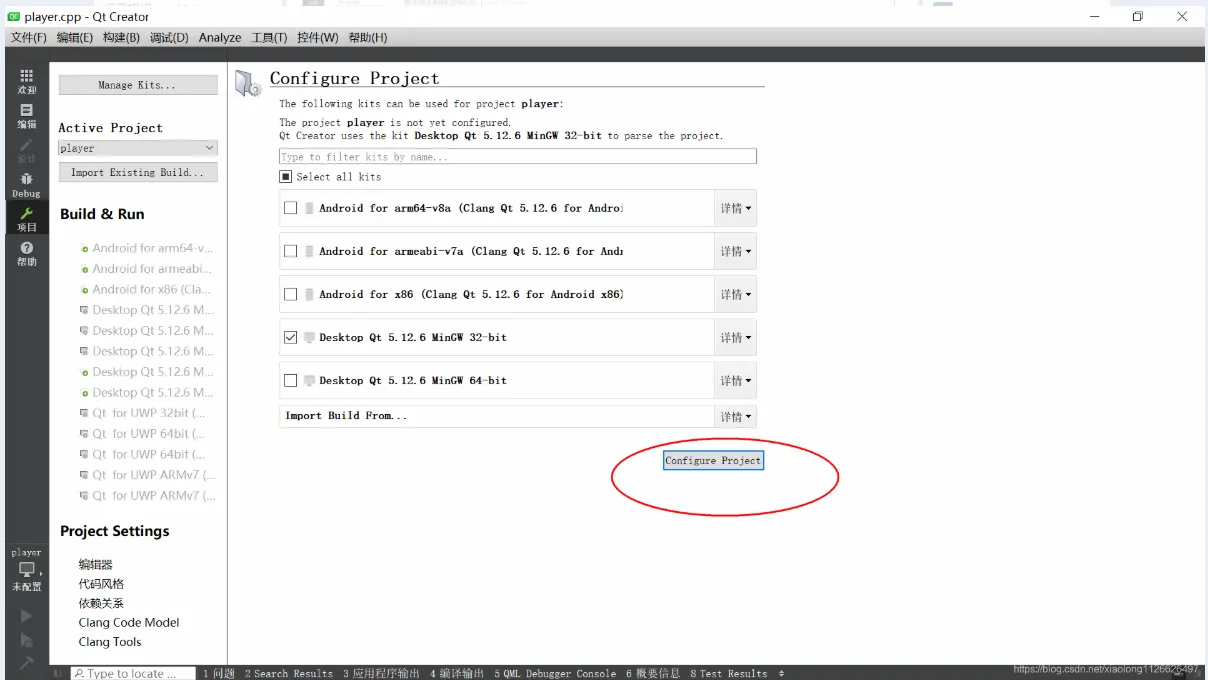The height and width of the screenshot is (680, 1208).
Task: Open the 调试(D) menu
Action: 169,37
